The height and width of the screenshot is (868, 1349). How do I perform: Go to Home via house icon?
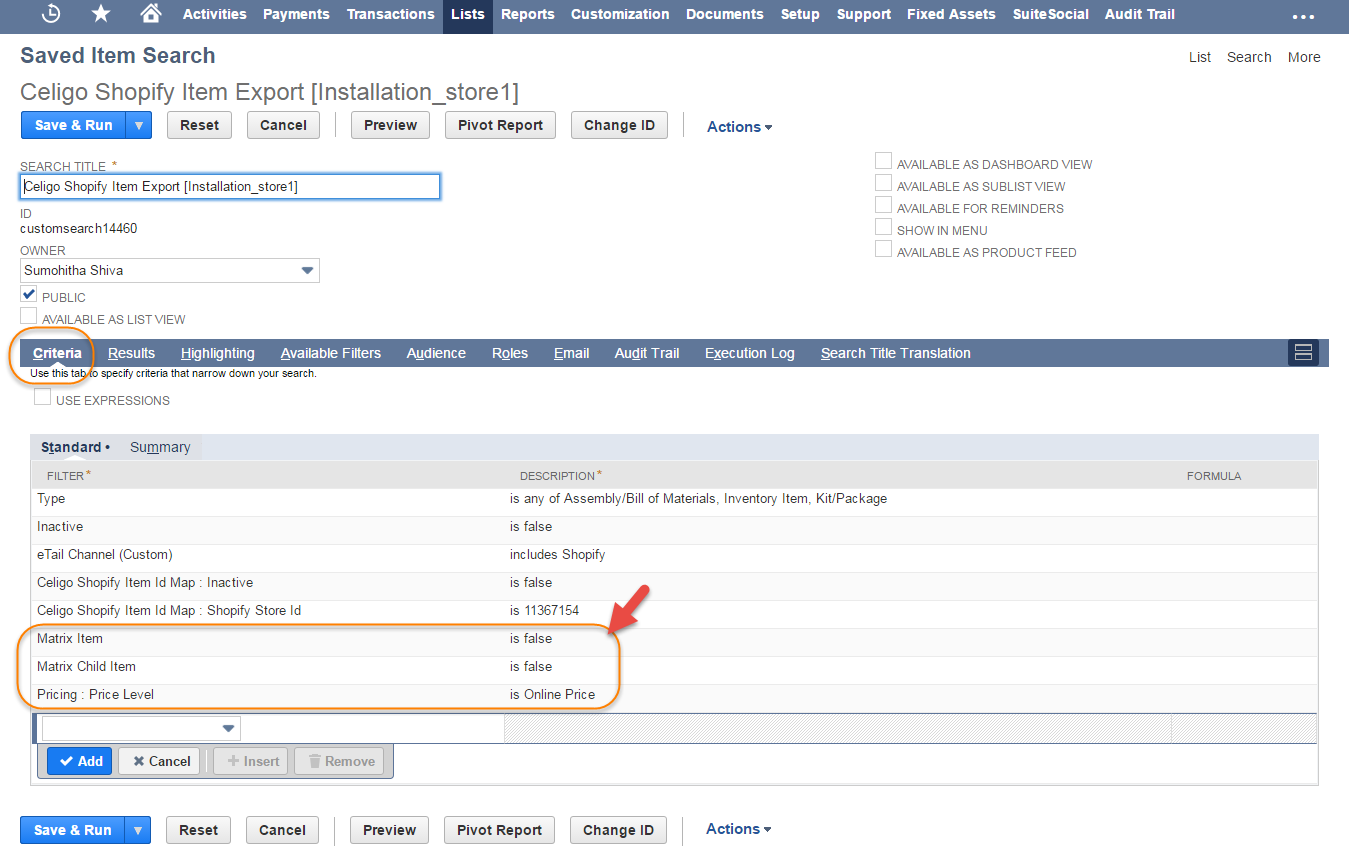(150, 14)
